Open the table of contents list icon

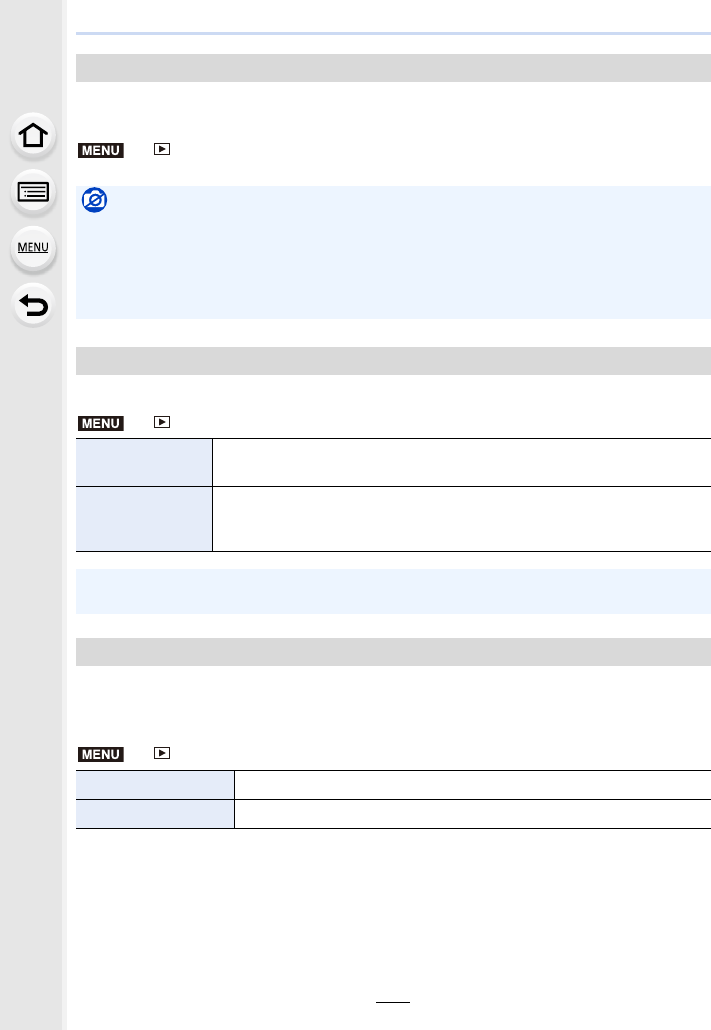[x=33, y=192]
